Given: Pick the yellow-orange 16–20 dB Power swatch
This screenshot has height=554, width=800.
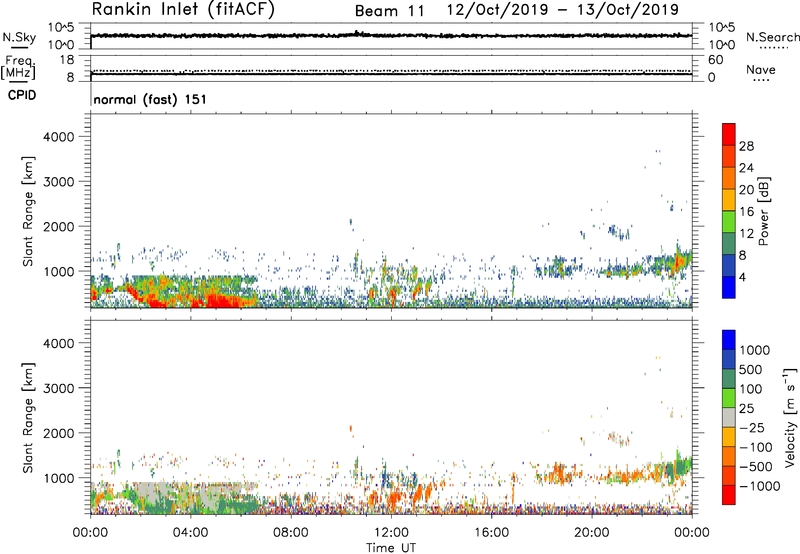Looking at the screenshot, I should click(729, 200).
